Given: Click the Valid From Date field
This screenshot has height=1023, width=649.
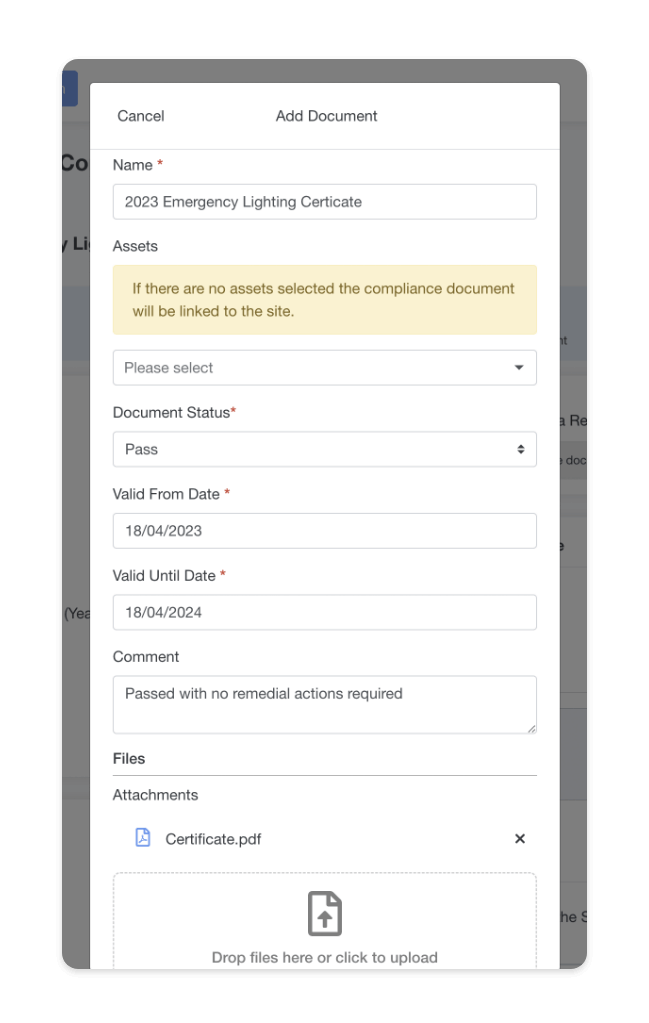Looking at the screenshot, I should [x=325, y=530].
